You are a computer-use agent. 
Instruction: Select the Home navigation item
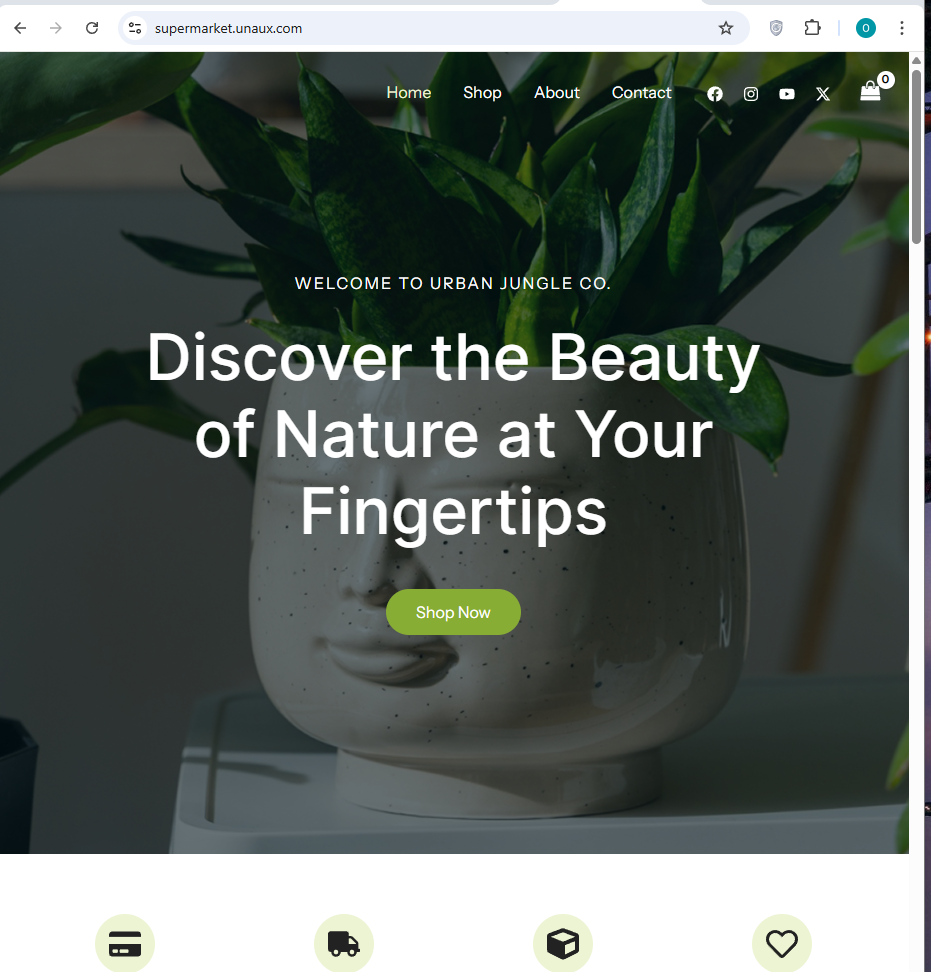point(408,92)
